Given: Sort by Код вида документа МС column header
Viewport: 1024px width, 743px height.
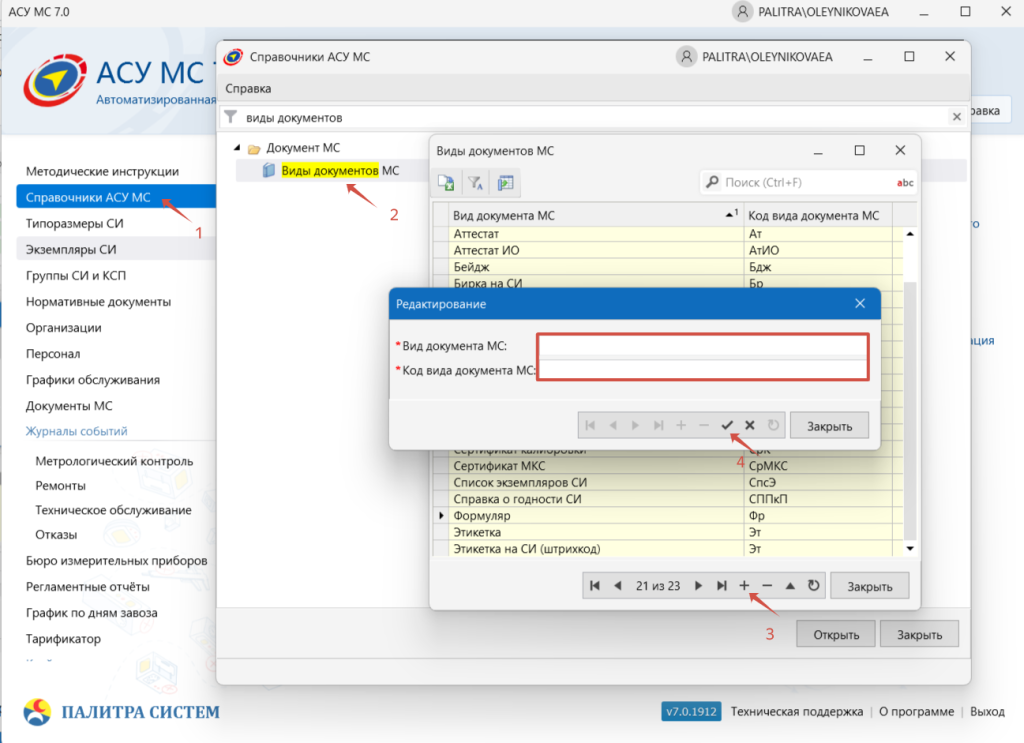Looking at the screenshot, I should [x=818, y=215].
